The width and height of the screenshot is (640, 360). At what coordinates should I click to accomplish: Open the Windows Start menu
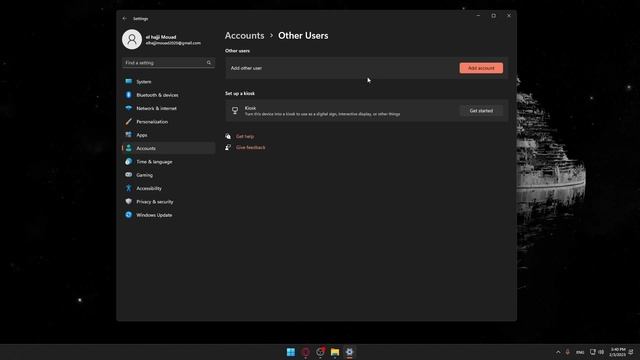291,352
